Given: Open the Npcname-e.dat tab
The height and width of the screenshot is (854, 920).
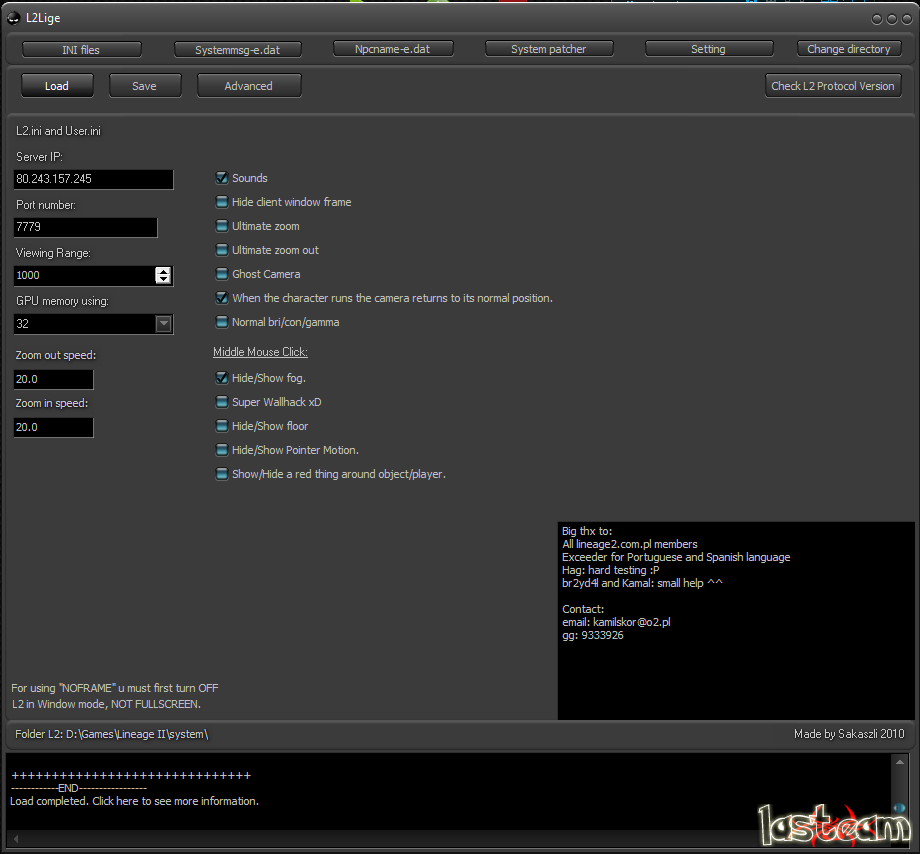Looking at the screenshot, I should pos(391,48).
